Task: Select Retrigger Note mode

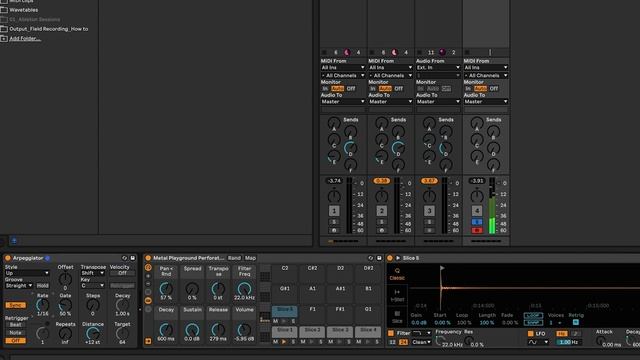Action: point(16,333)
